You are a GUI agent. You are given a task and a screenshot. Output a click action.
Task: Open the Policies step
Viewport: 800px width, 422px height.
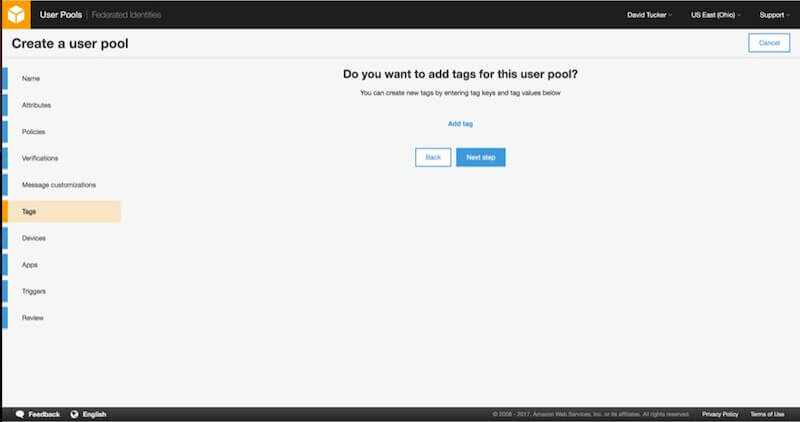point(33,132)
